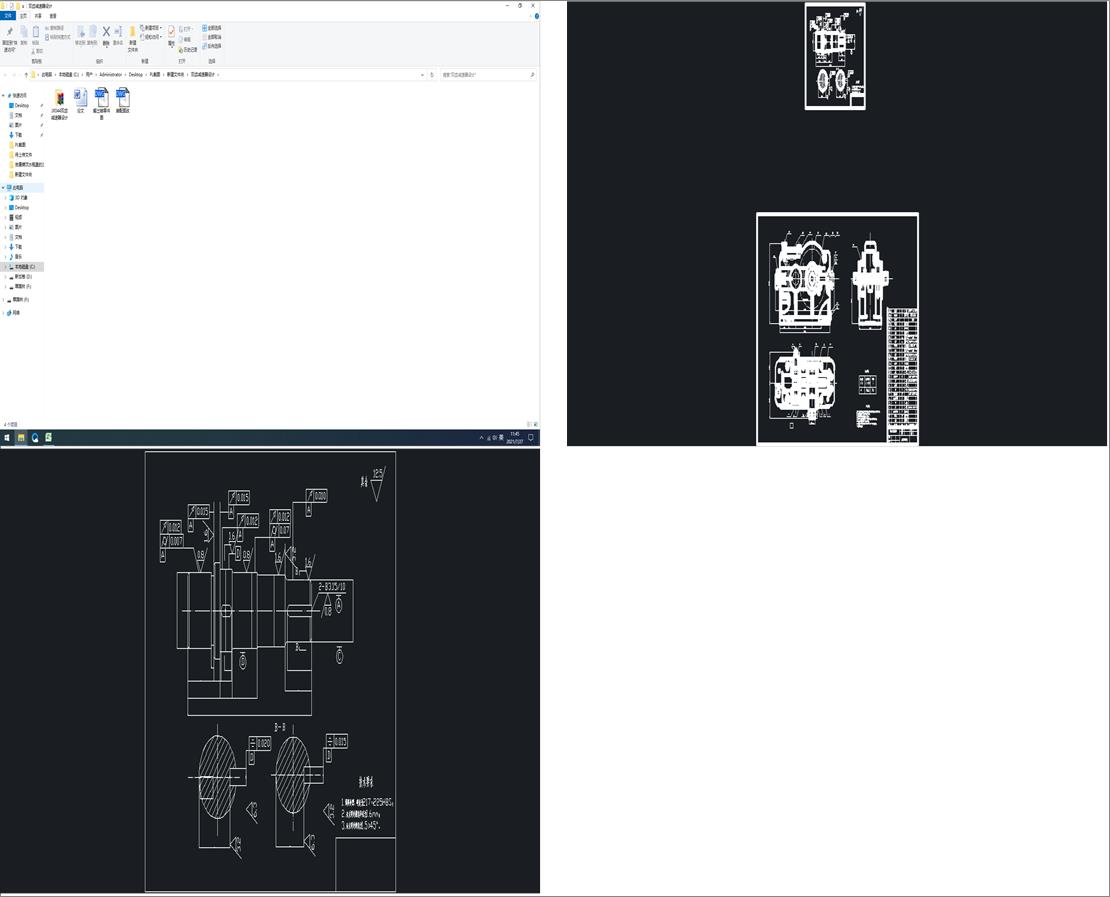The image size is (1110, 897).
Task: Click the clock in the system tray
Action: [515, 438]
